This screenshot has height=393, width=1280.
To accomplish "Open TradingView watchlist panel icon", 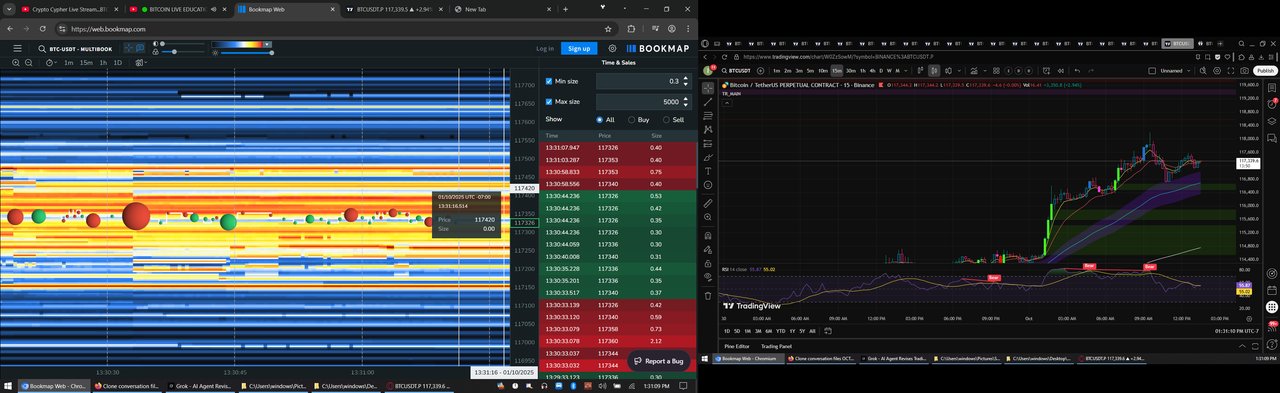I will 1272,87.
